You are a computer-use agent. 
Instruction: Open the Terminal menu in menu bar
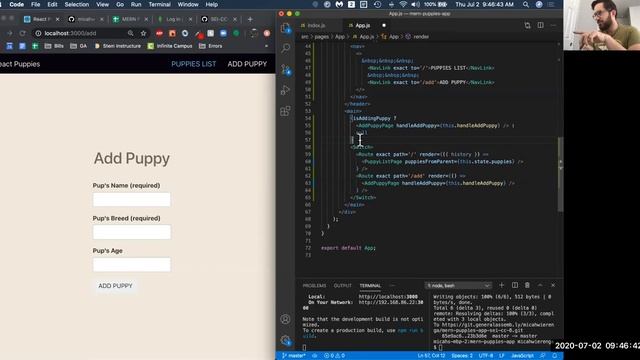159,4
